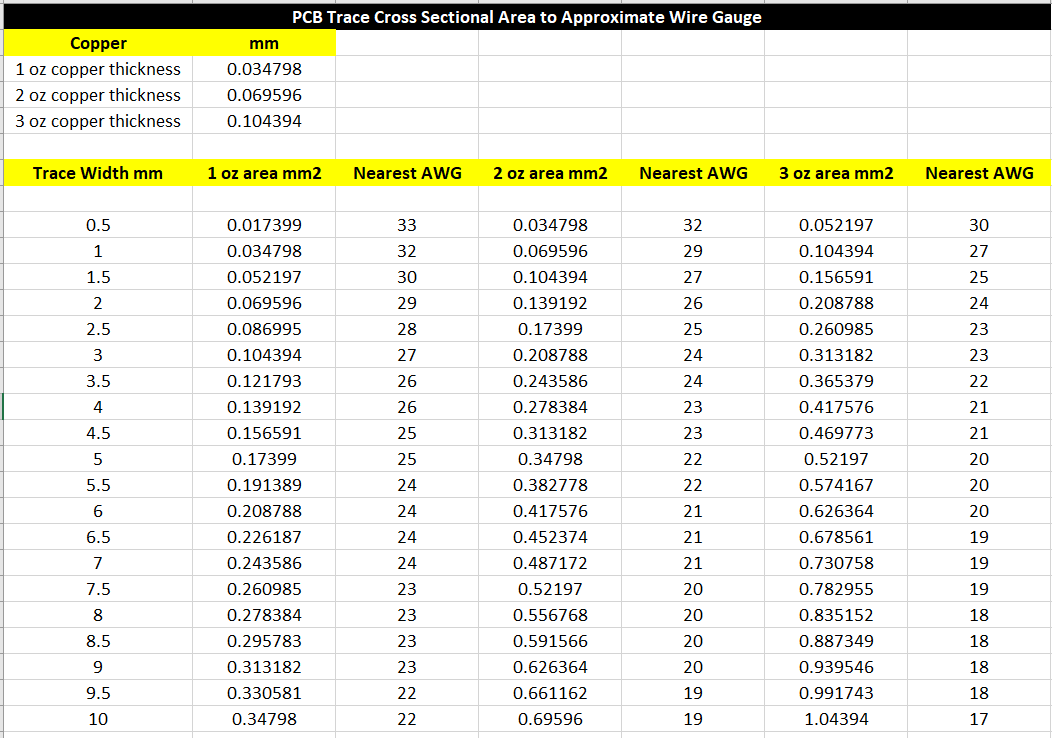
Task: Click the 0.069596 value in the 2 oz copper thickness row
Action: (x=264, y=95)
